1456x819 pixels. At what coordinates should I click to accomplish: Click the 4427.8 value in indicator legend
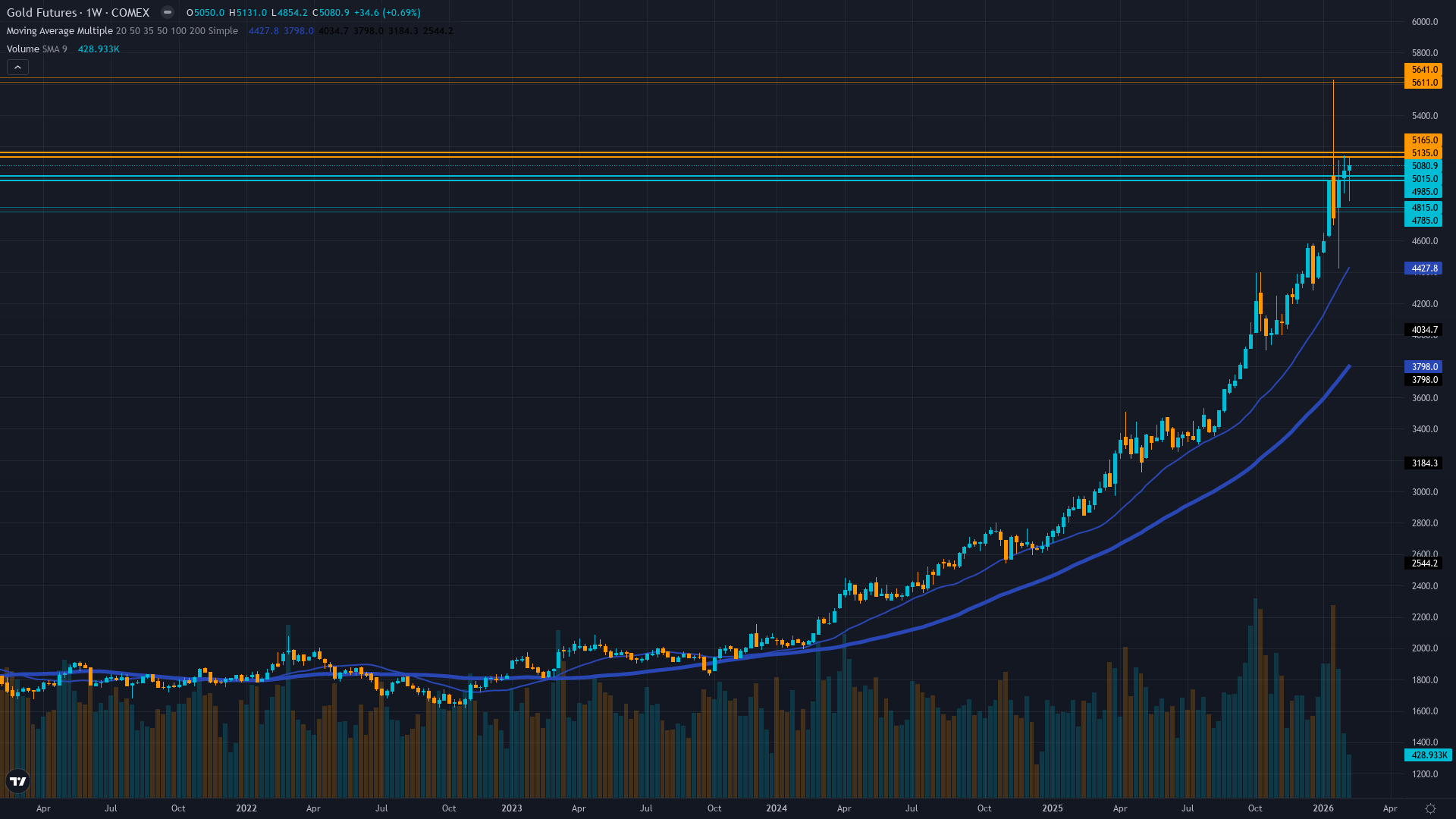264,31
